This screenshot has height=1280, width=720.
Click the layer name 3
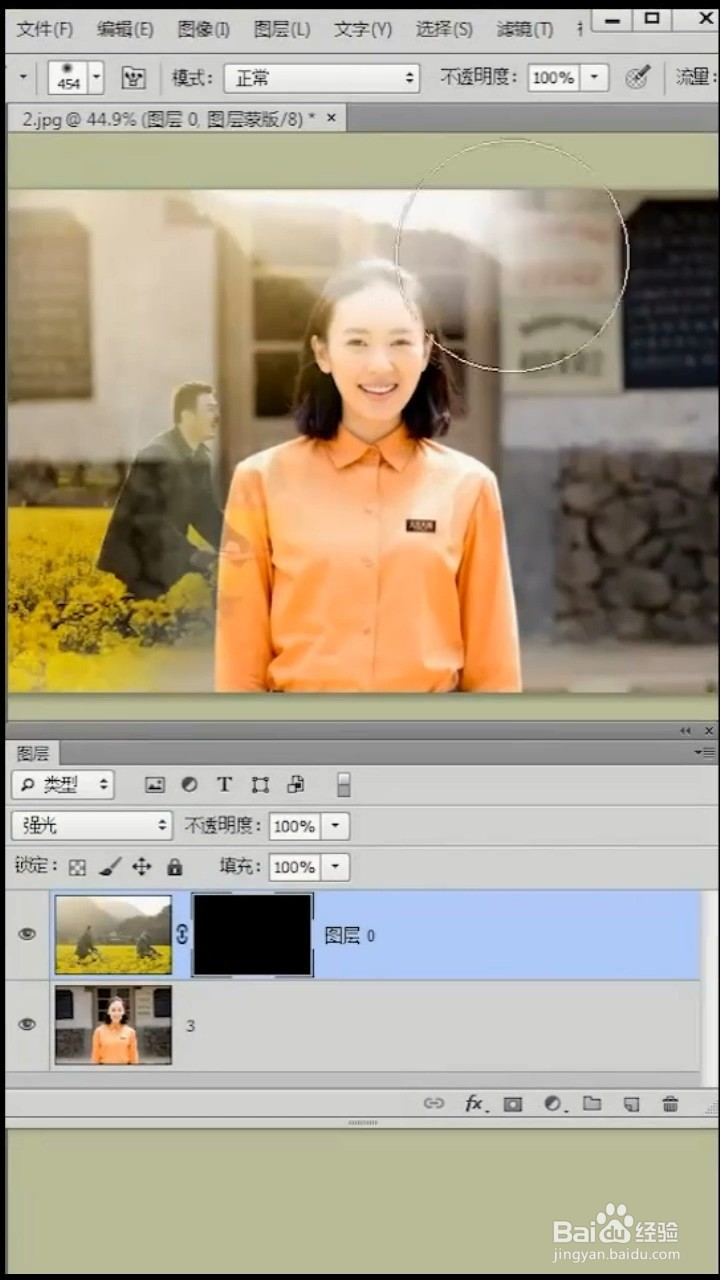[x=190, y=1026]
